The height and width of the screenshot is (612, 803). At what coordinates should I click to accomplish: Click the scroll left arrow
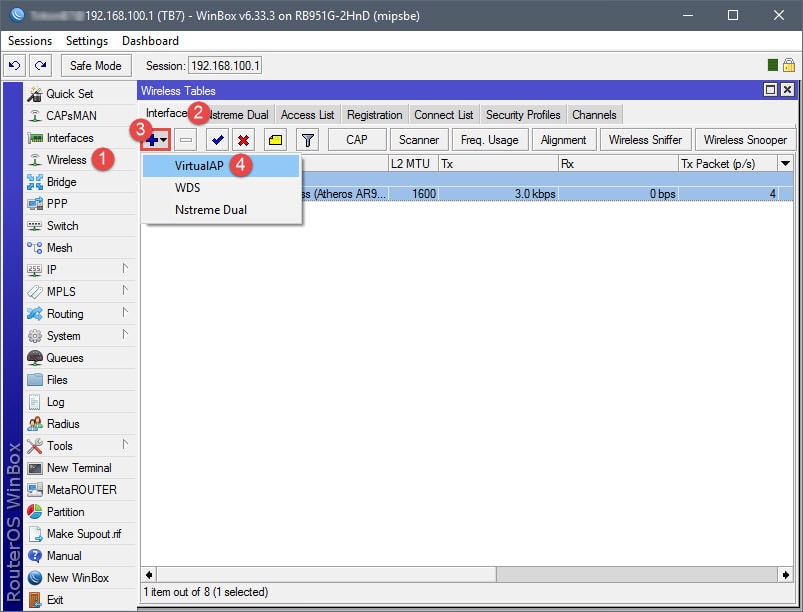149,575
